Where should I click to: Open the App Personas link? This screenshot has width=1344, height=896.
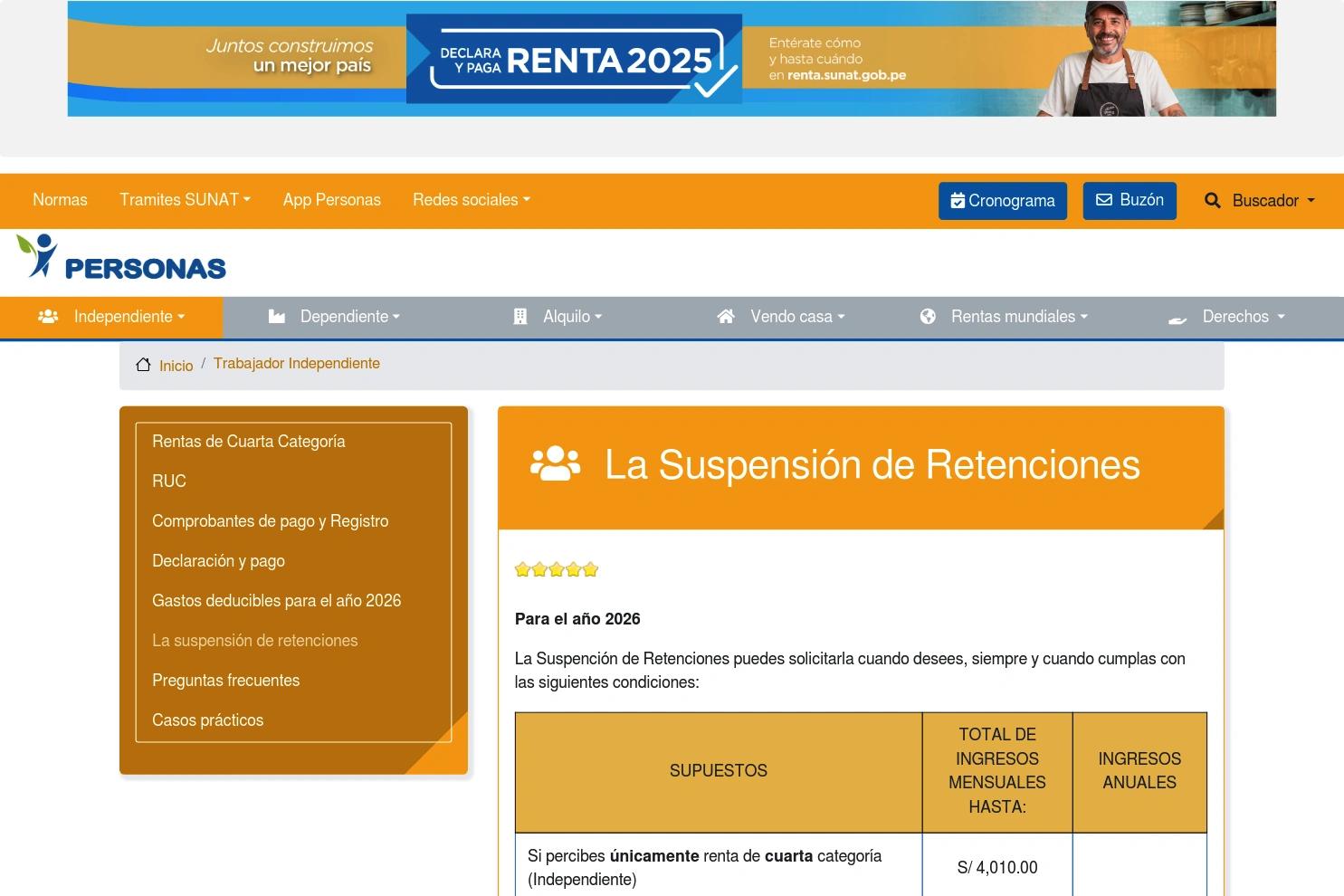[x=332, y=200]
